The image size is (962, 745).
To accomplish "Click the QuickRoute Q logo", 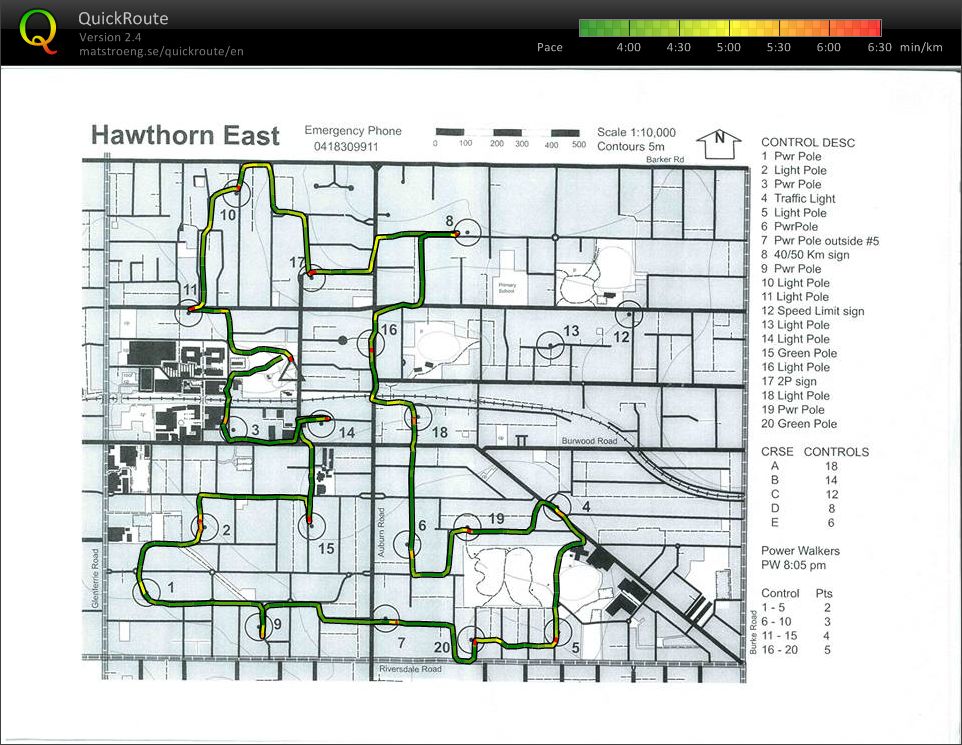I will [38, 31].
